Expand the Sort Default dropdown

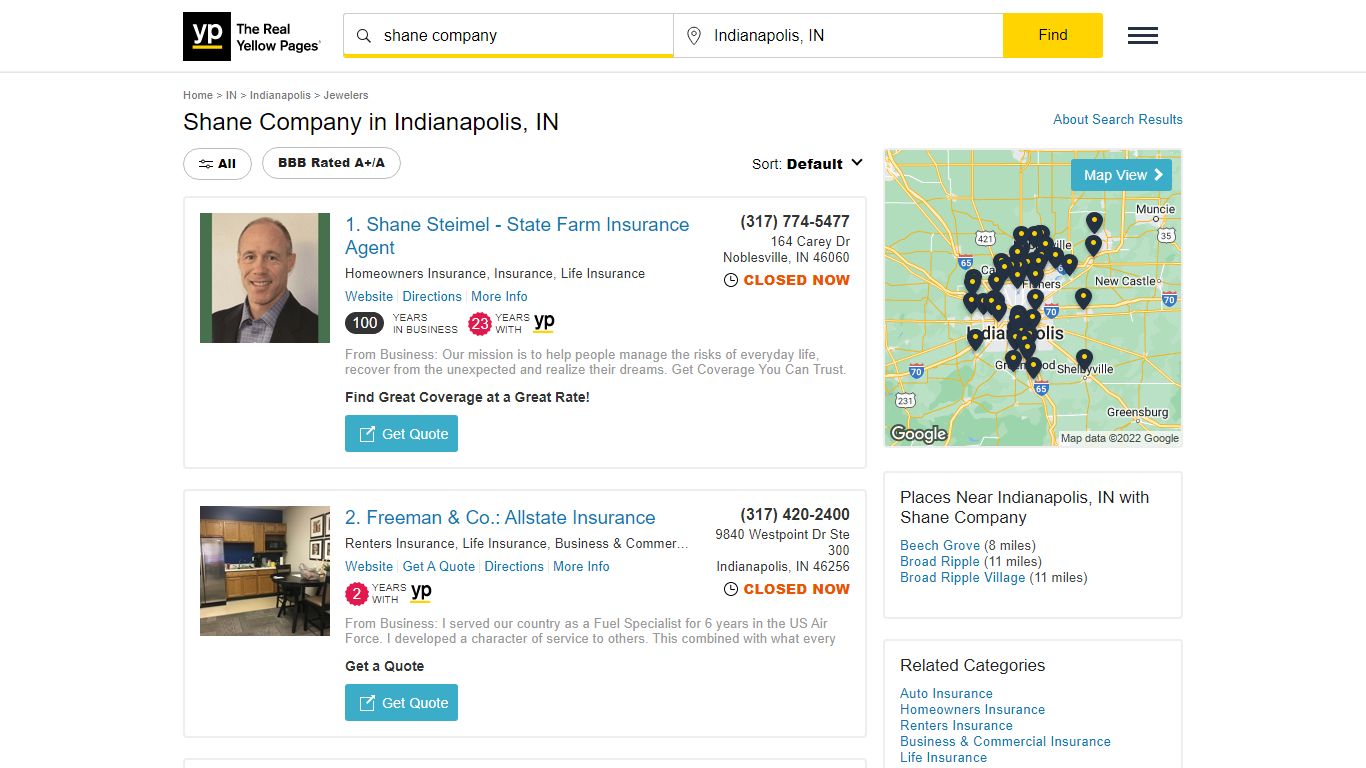coord(808,164)
